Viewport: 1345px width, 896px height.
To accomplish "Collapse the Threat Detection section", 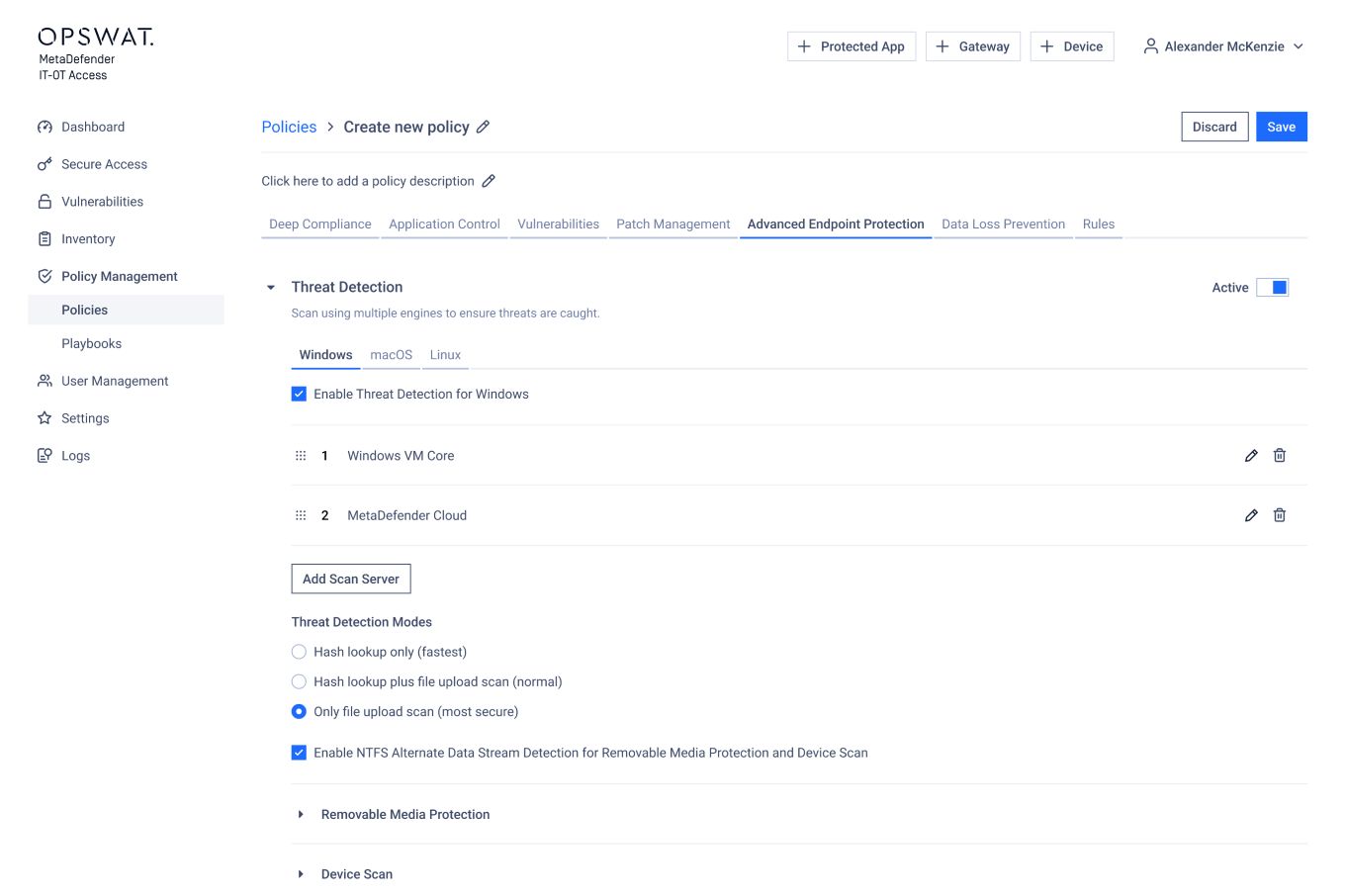I will (271, 288).
